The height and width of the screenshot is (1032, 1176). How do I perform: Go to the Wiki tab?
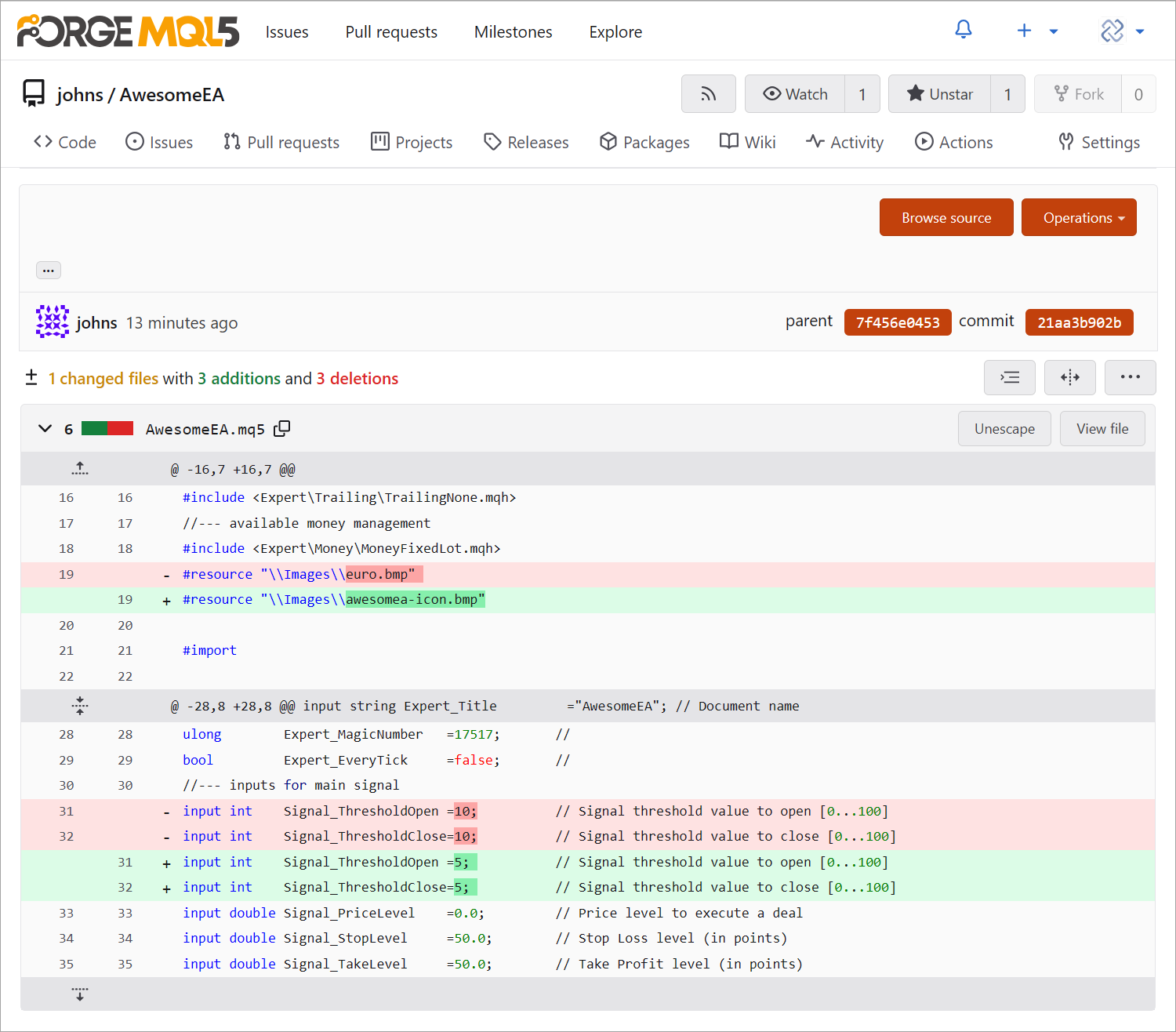[x=748, y=142]
